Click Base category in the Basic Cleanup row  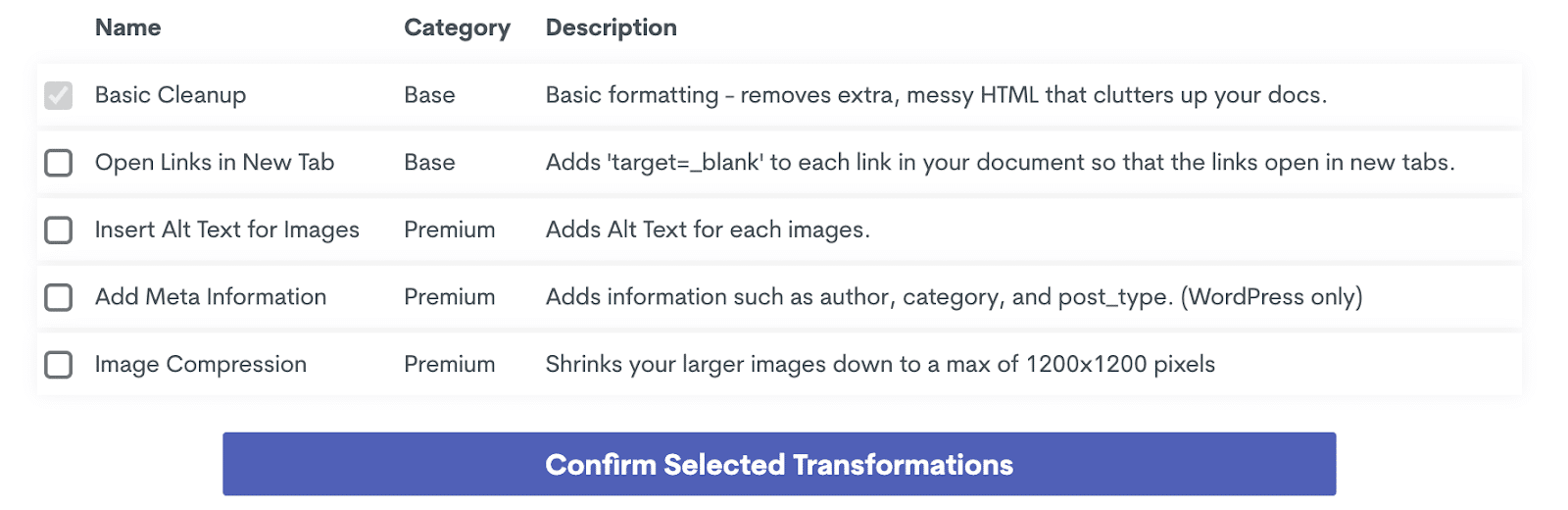(429, 95)
